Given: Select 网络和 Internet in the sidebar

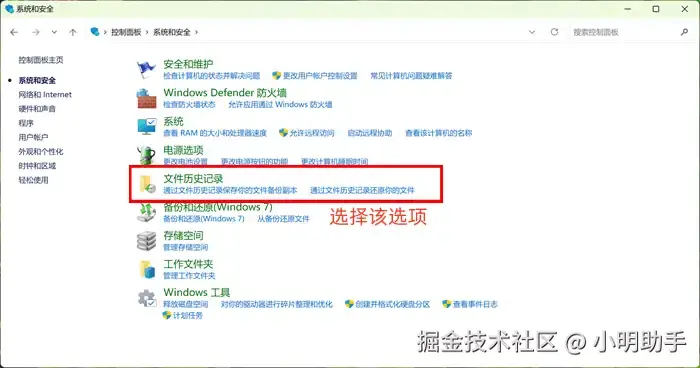Looking at the screenshot, I should tap(45, 95).
